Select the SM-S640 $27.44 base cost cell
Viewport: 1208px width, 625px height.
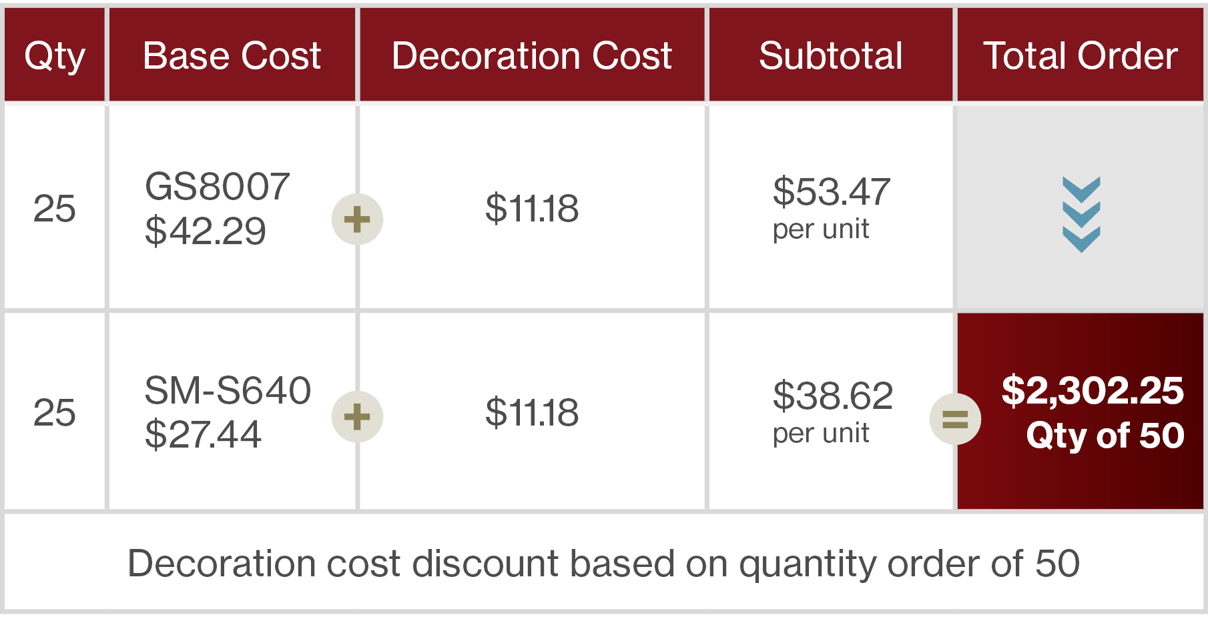pyautogui.click(x=228, y=412)
